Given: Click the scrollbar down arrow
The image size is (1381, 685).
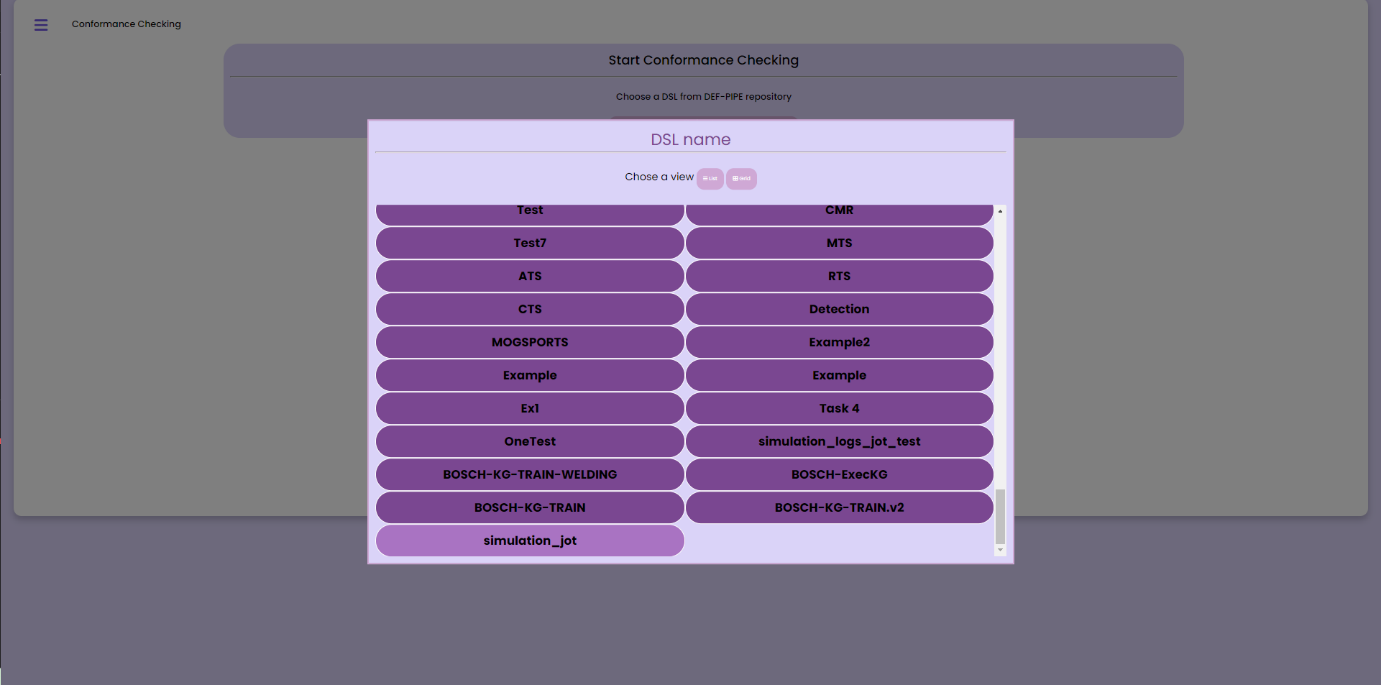Looking at the screenshot, I should 1000,550.
